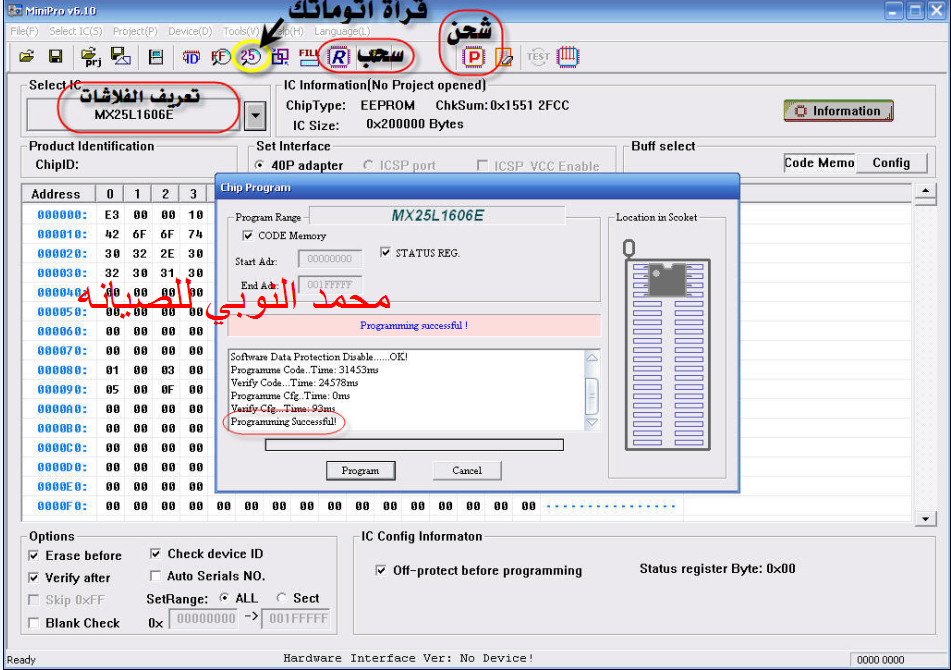The width and height of the screenshot is (951, 670).
Task: Click the R read chip icon
Action: click(x=338, y=57)
